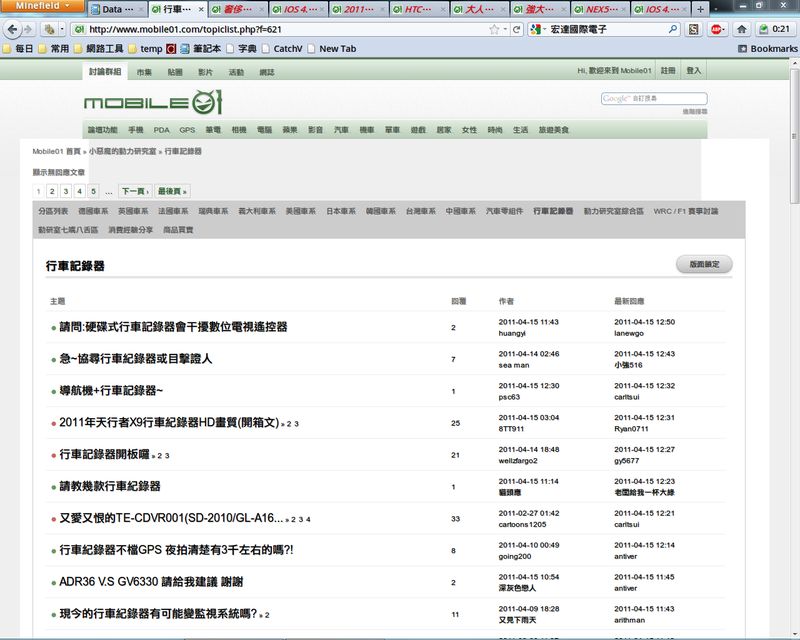
Task: Go to 下一頁 next page
Action: click(134, 191)
